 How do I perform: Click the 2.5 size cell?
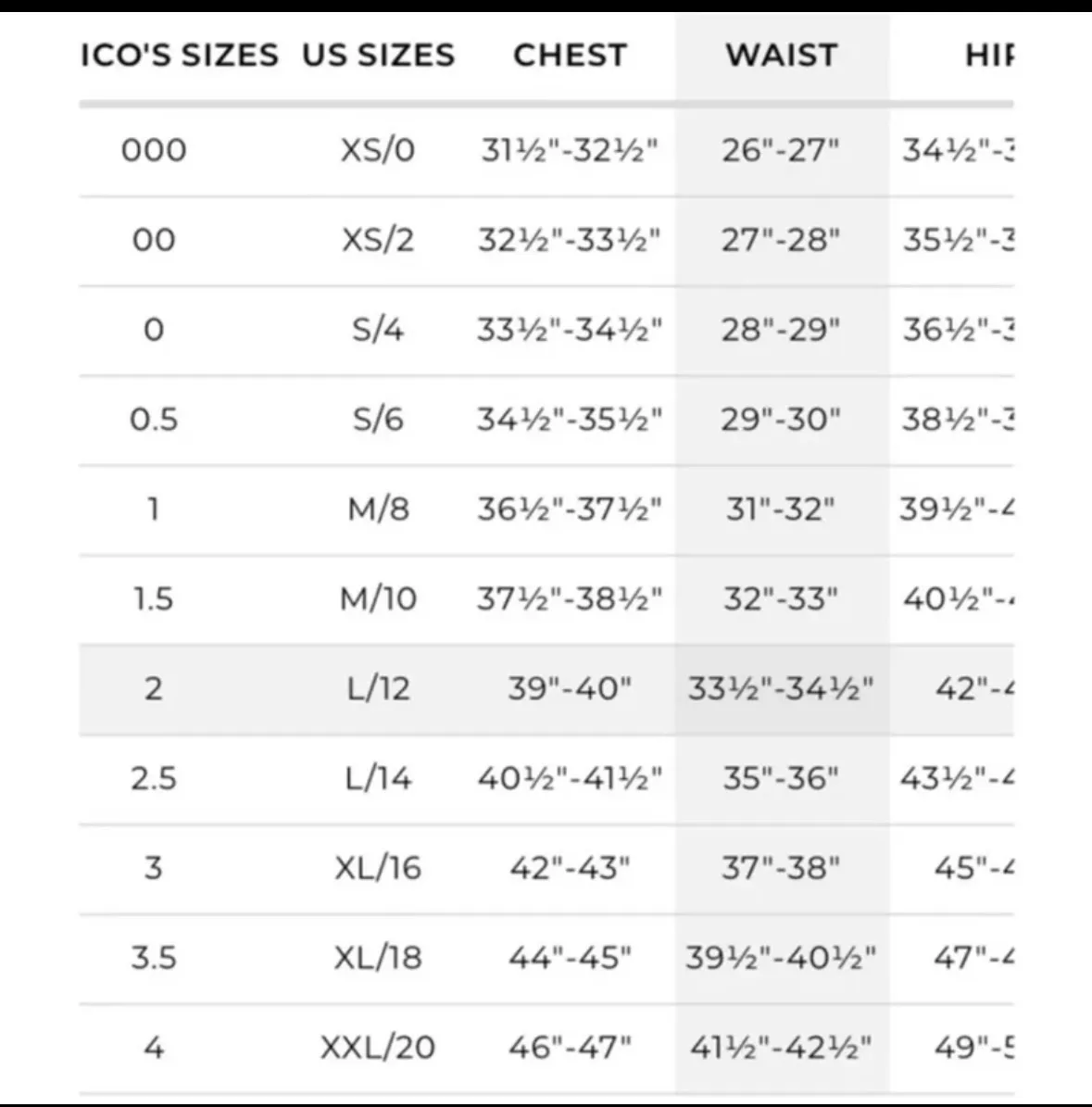coord(154,778)
